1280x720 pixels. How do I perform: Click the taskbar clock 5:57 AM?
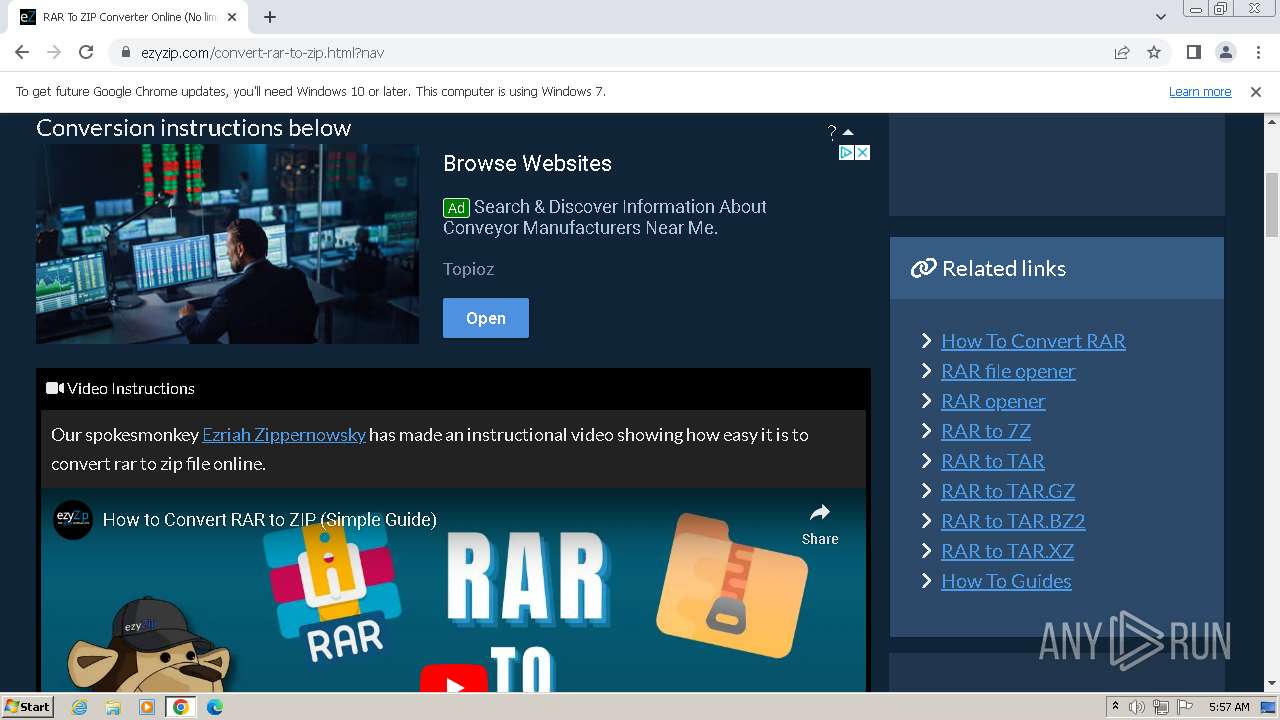point(1229,707)
